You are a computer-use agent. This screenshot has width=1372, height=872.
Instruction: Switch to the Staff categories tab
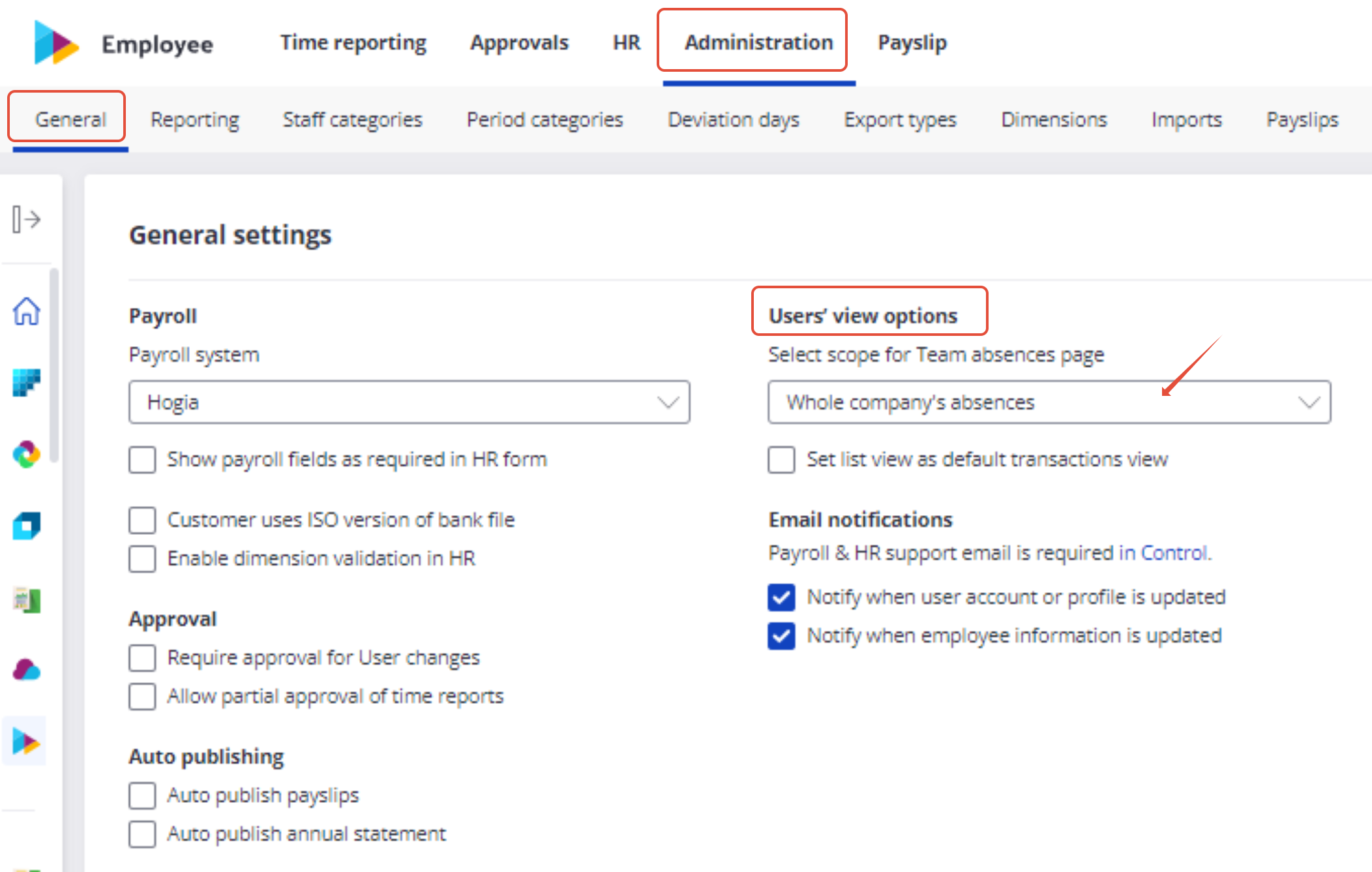[x=352, y=120]
